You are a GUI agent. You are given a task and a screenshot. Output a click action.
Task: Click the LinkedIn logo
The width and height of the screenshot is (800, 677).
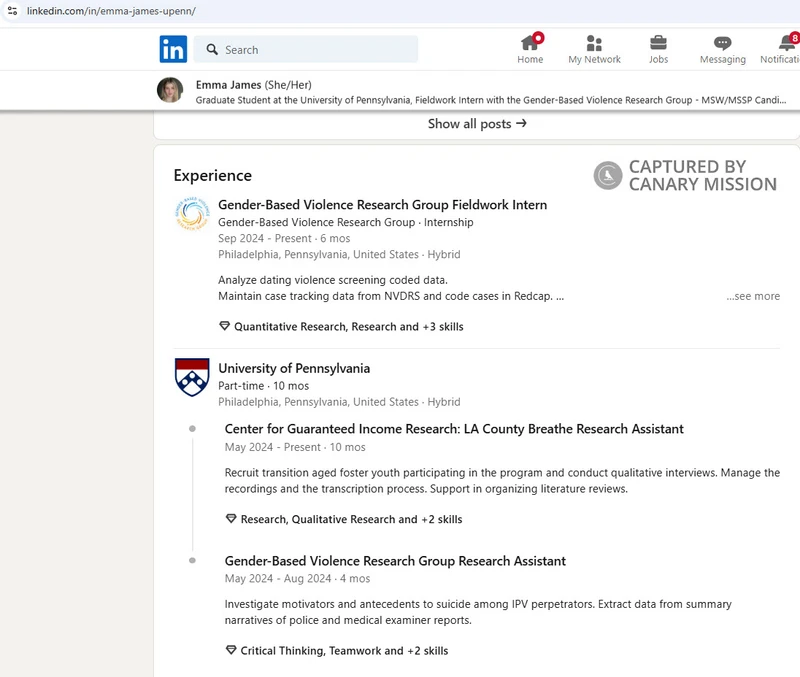point(173,49)
